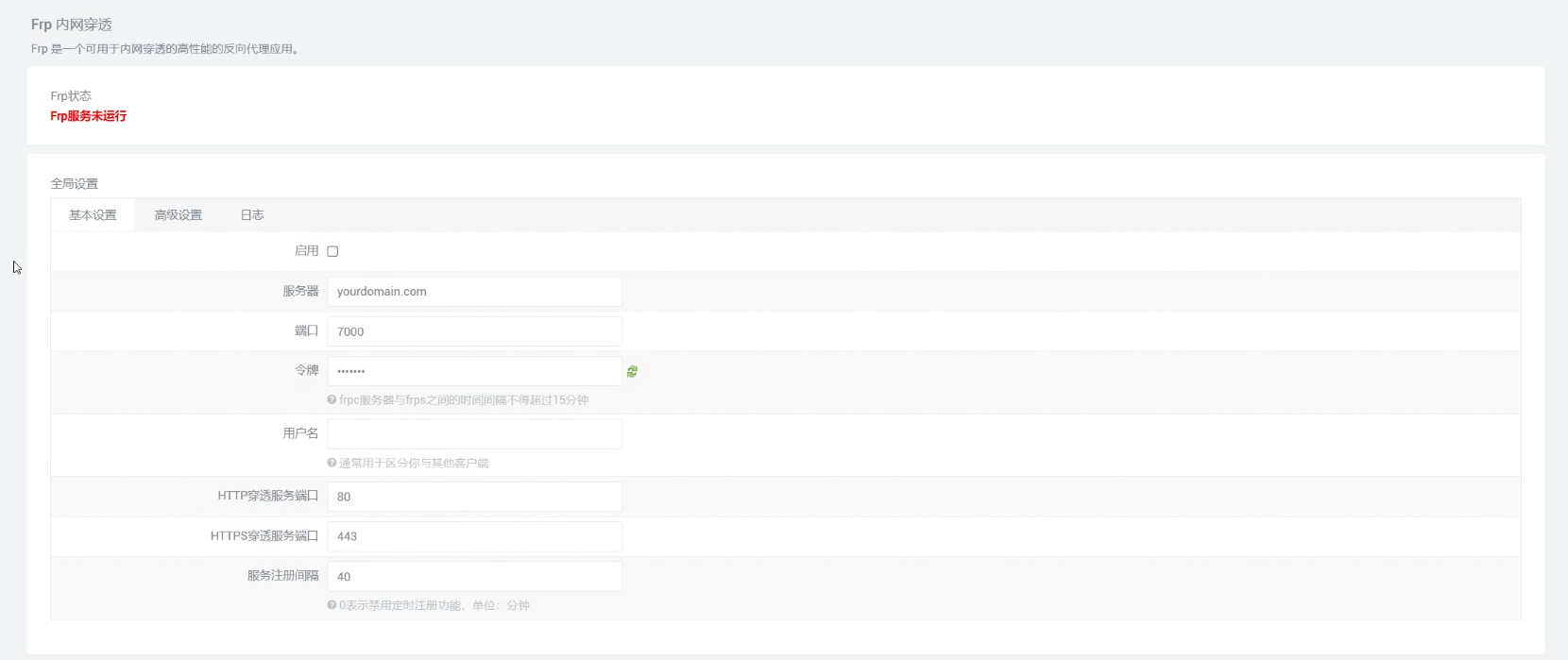Switch to the 基本设置 tab

click(x=93, y=215)
